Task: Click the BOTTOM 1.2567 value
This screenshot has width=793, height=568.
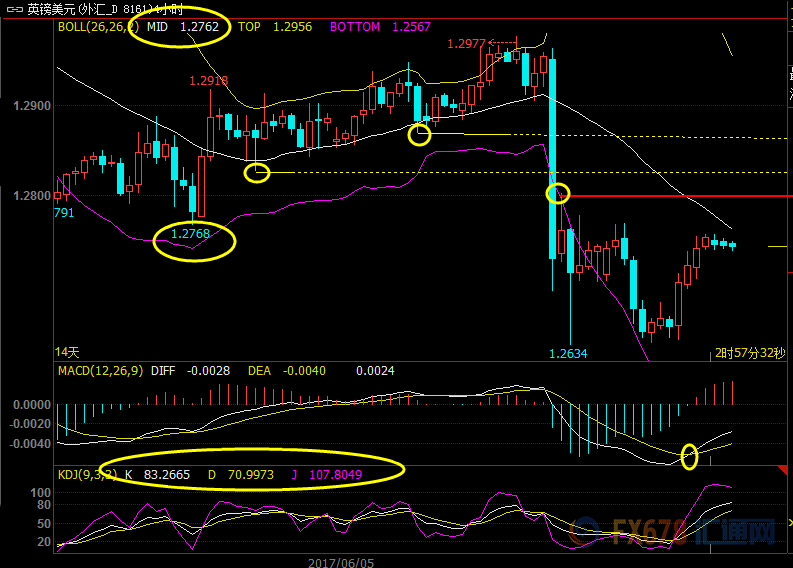Action: tap(380, 27)
